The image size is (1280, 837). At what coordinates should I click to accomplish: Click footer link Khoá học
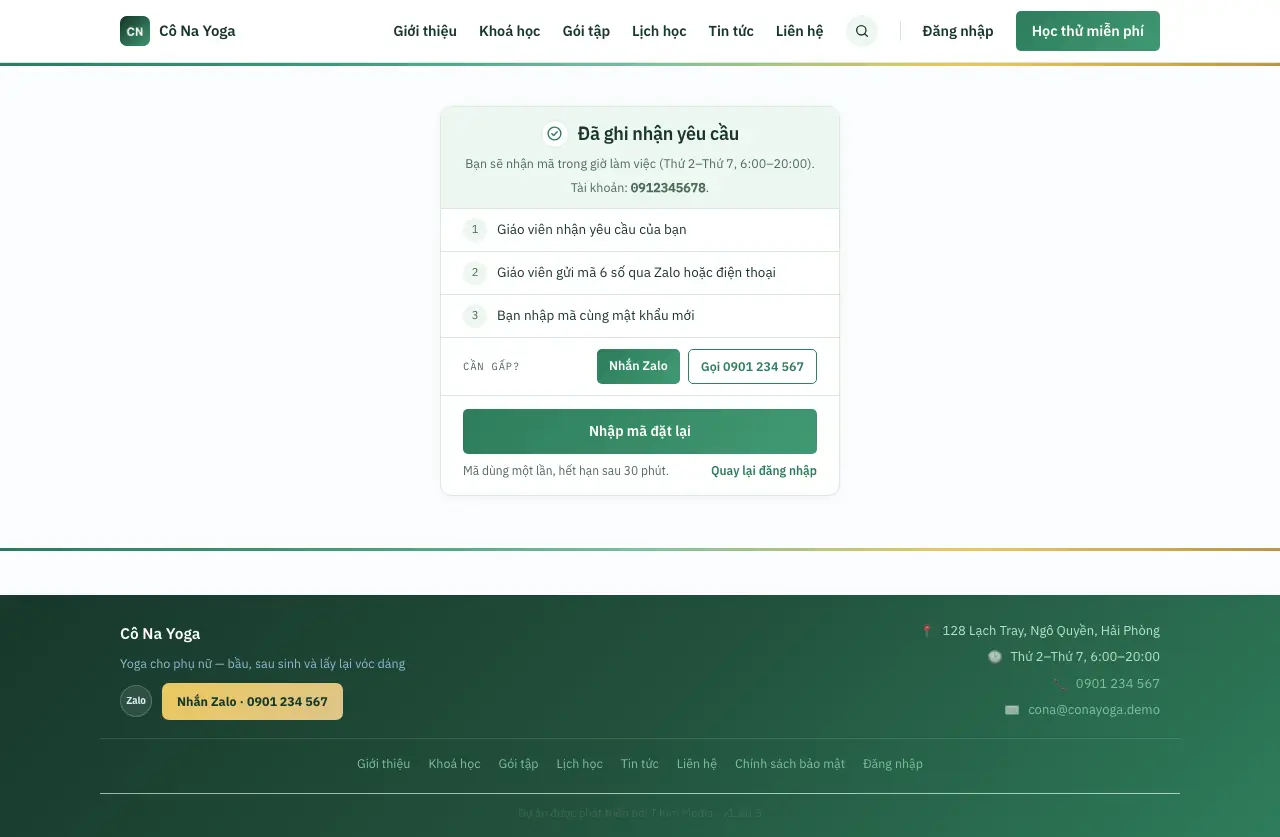click(x=455, y=764)
